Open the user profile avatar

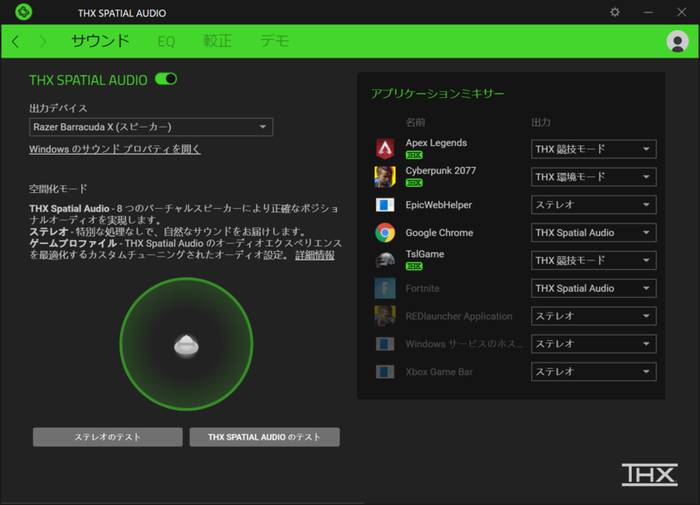(677, 42)
